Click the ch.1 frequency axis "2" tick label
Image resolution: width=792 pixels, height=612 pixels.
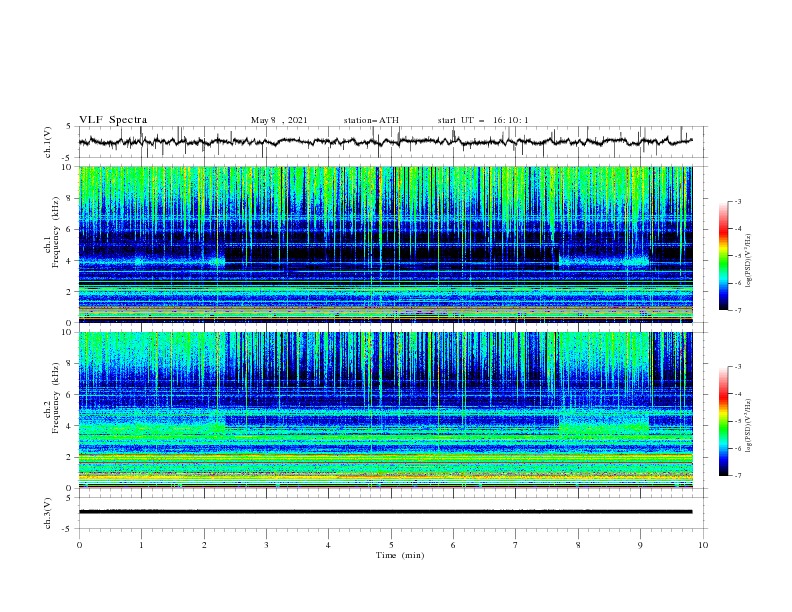coord(69,292)
